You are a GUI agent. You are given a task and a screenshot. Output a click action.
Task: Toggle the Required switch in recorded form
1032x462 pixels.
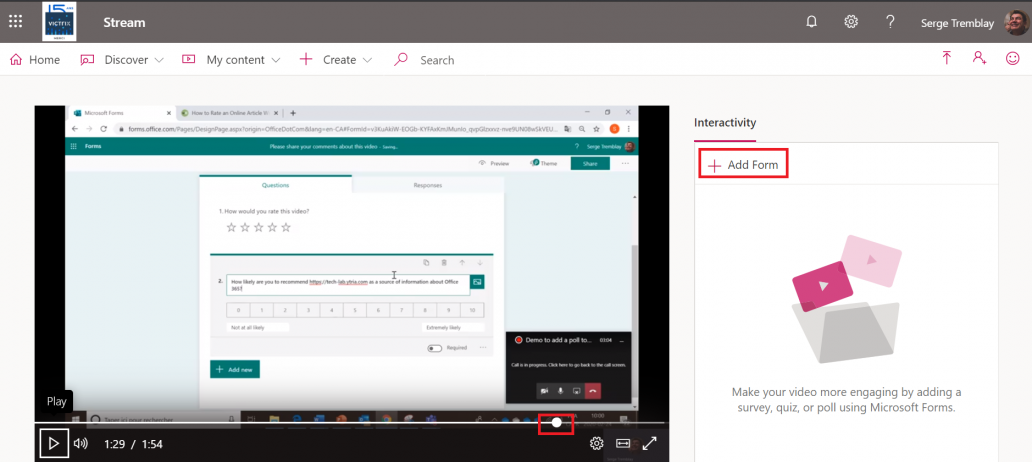tap(434, 348)
